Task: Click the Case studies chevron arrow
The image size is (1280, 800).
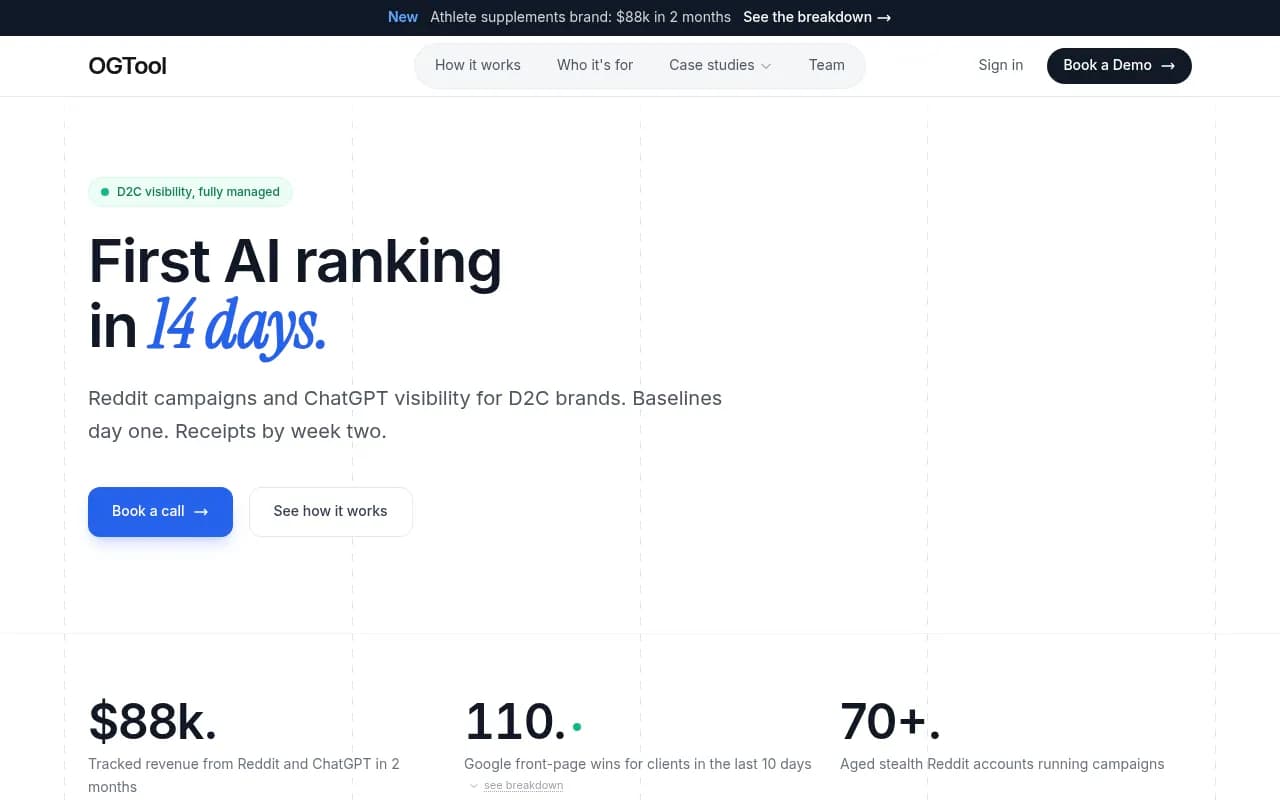Action: (x=766, y=66)
